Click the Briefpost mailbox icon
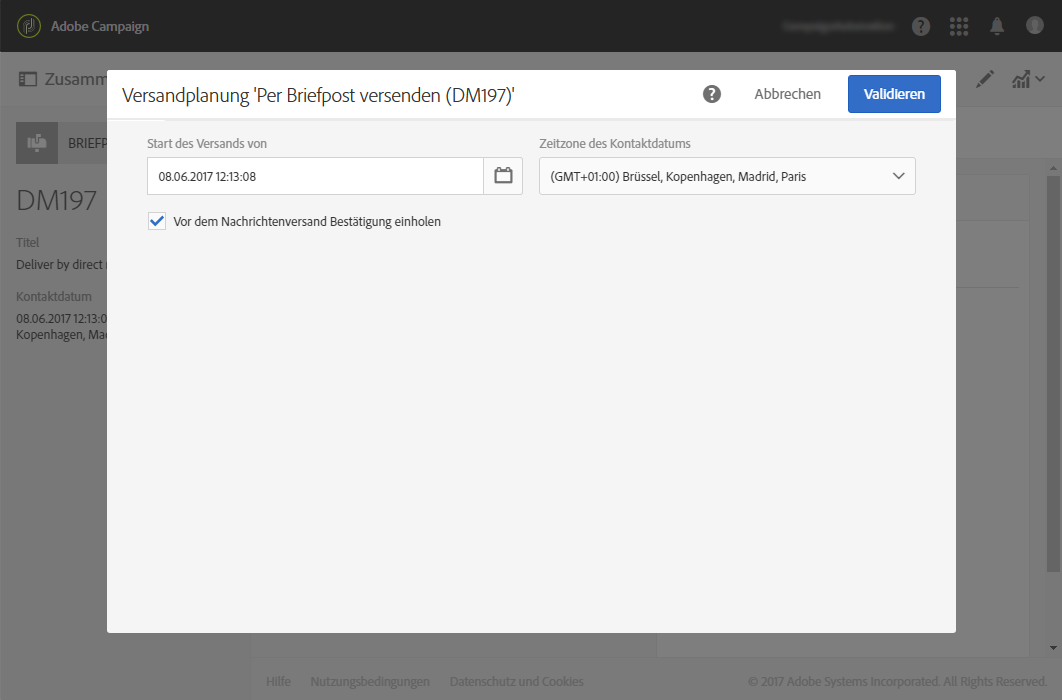This screenshot has height=700, width=1062. click(37, 143)
